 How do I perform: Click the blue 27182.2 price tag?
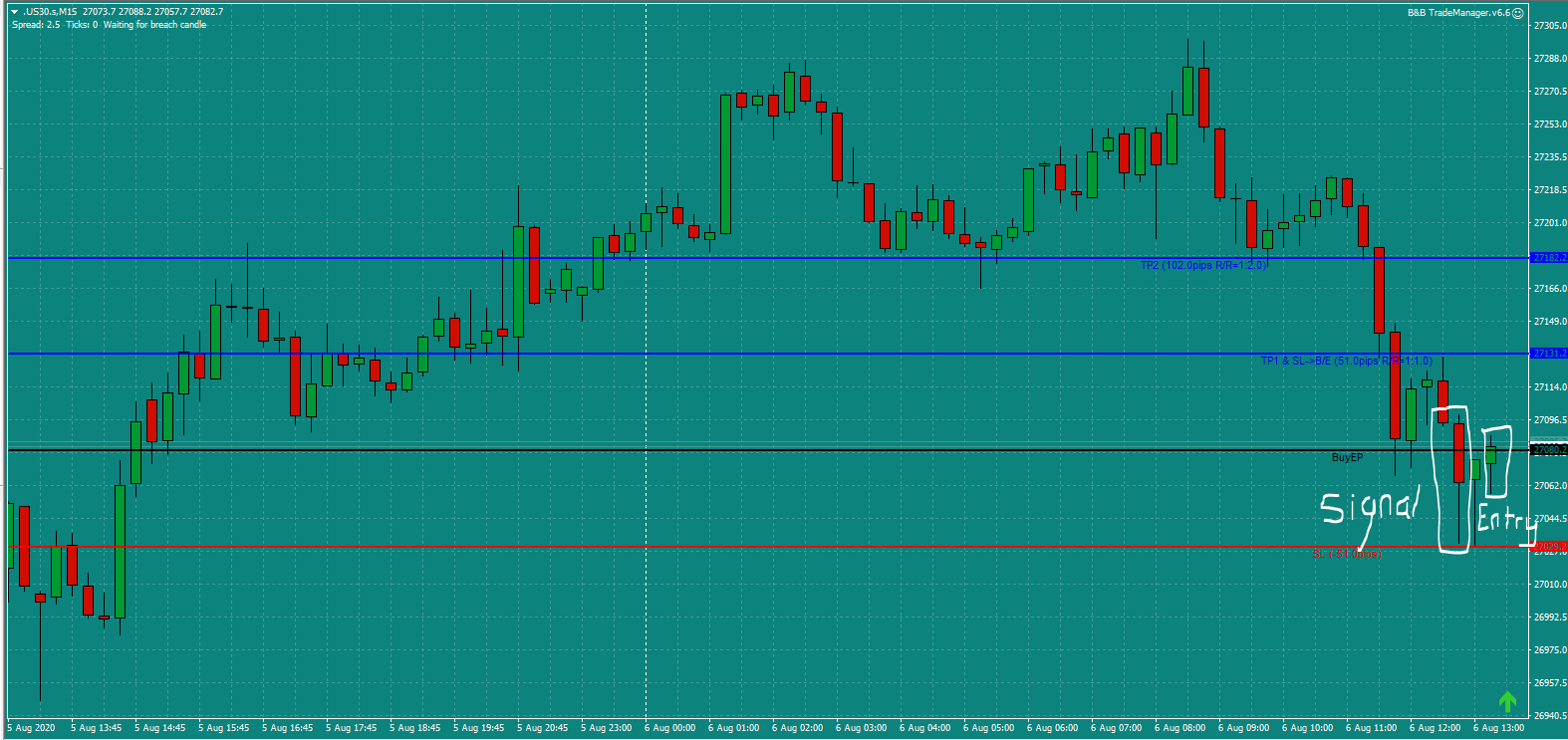(x=1549, y=258)
